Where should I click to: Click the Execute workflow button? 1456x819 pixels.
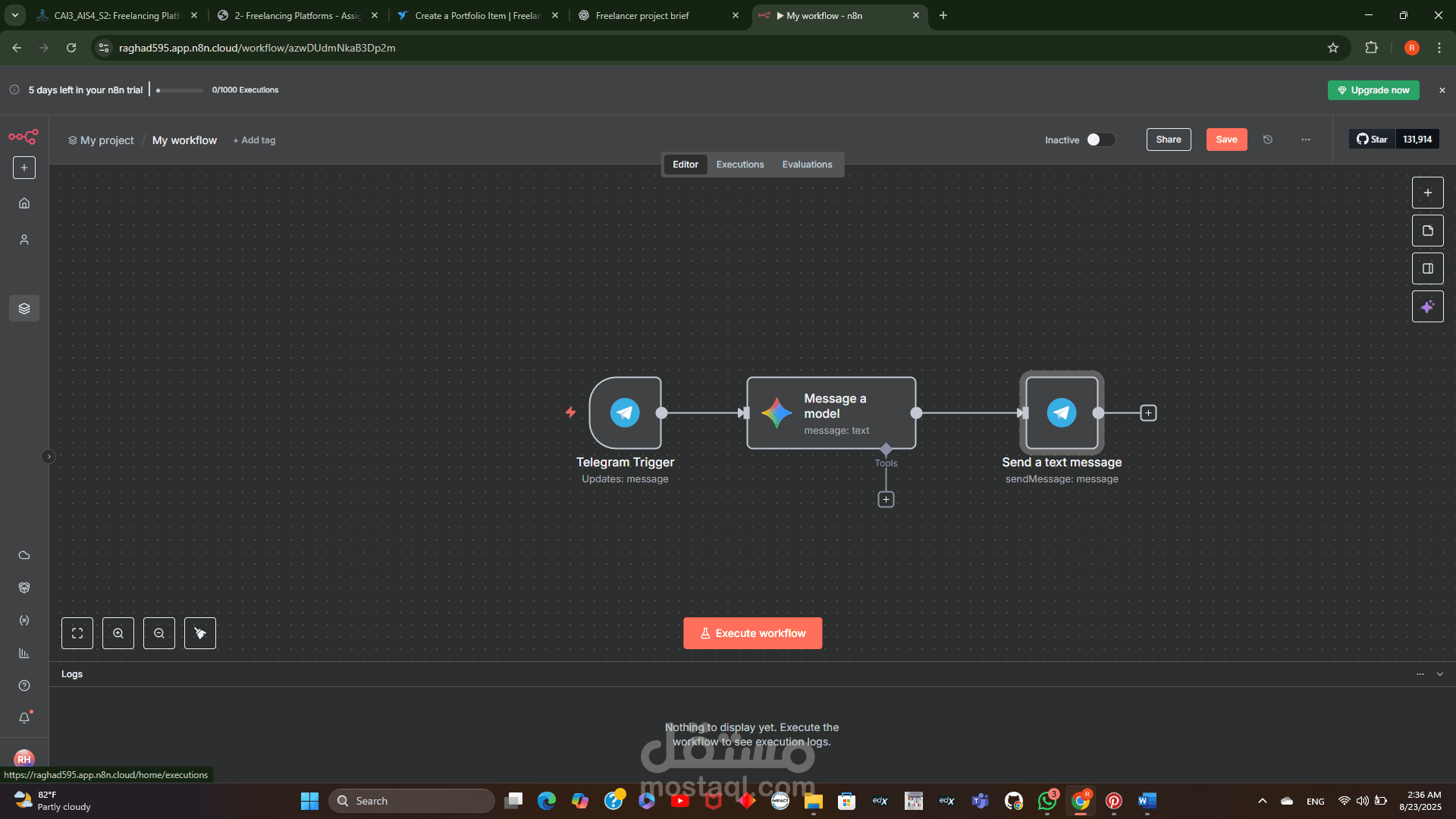point(752,633)
